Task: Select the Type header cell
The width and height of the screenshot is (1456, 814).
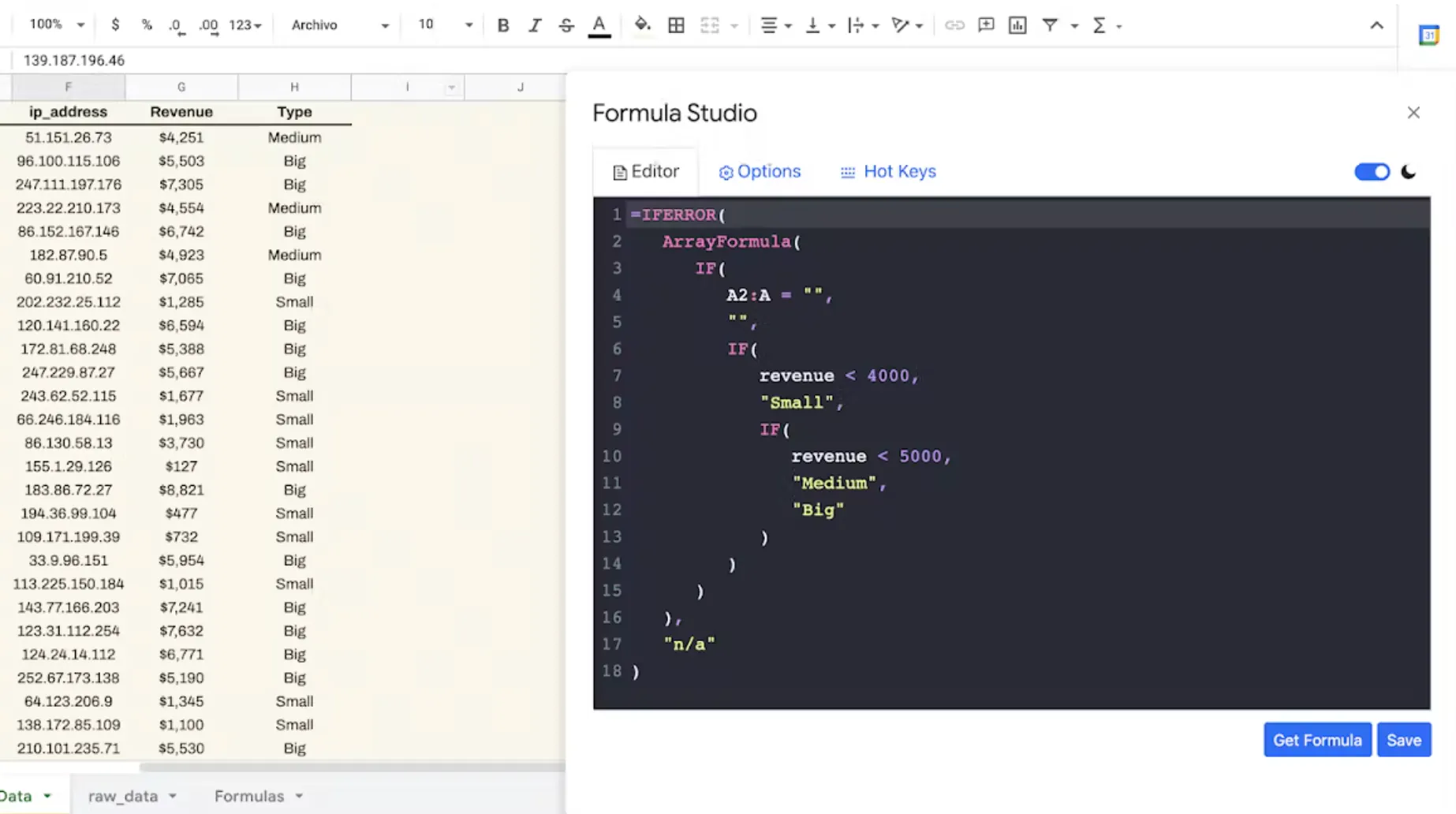Action: pos(294,112)
